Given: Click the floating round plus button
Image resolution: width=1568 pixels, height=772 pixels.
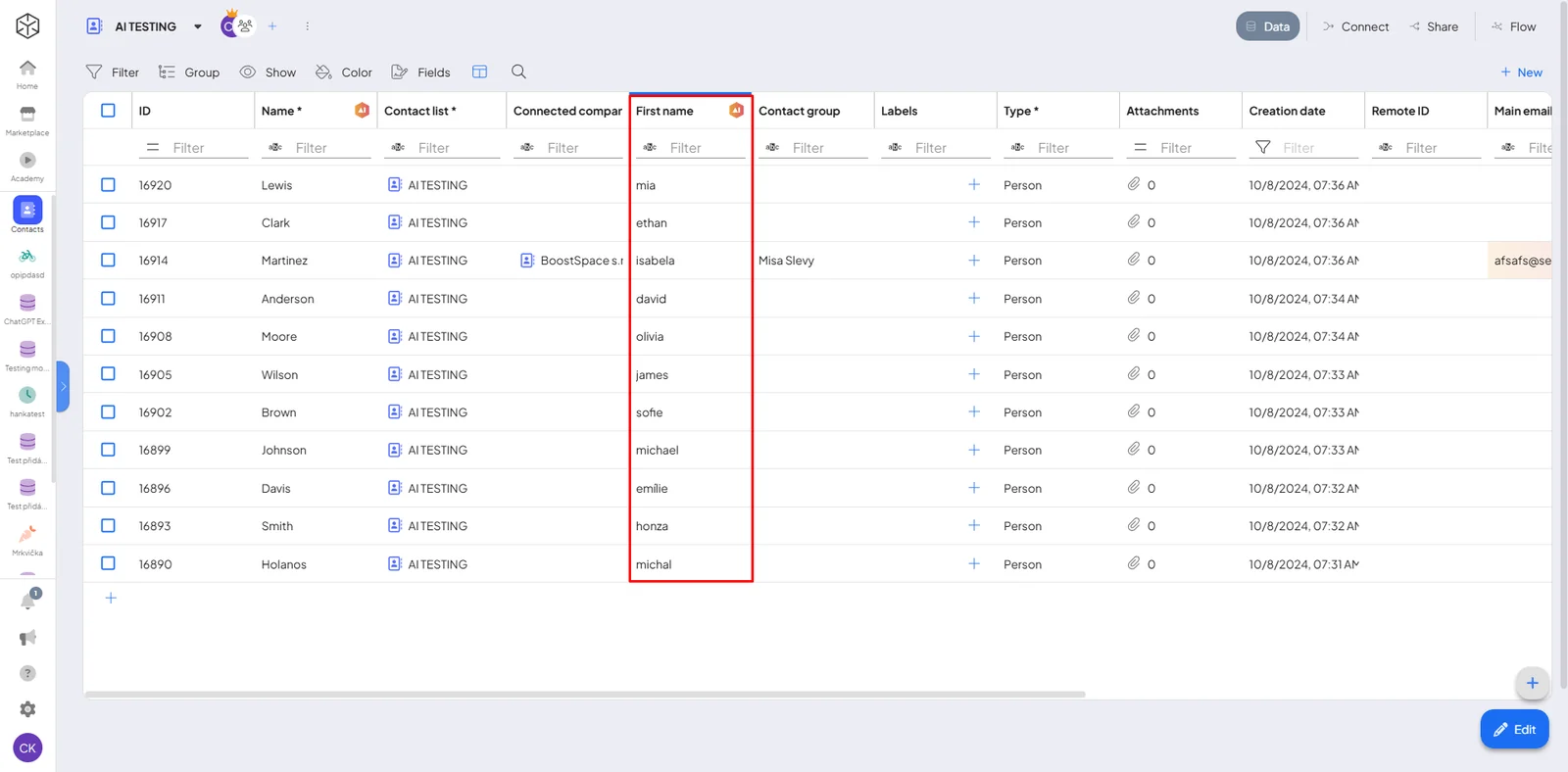Looking at the screenshot, I should coord(1532,683).
